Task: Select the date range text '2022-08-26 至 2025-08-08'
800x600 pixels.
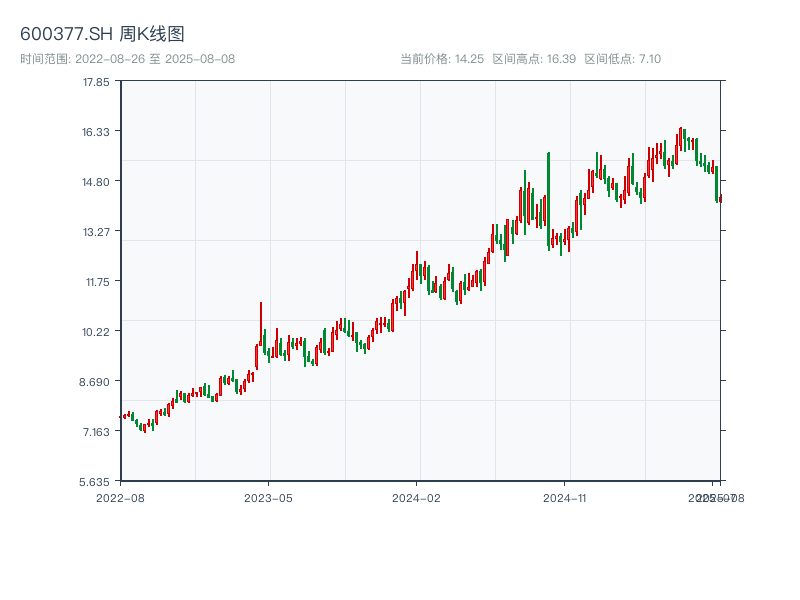Action: (155, 59)
